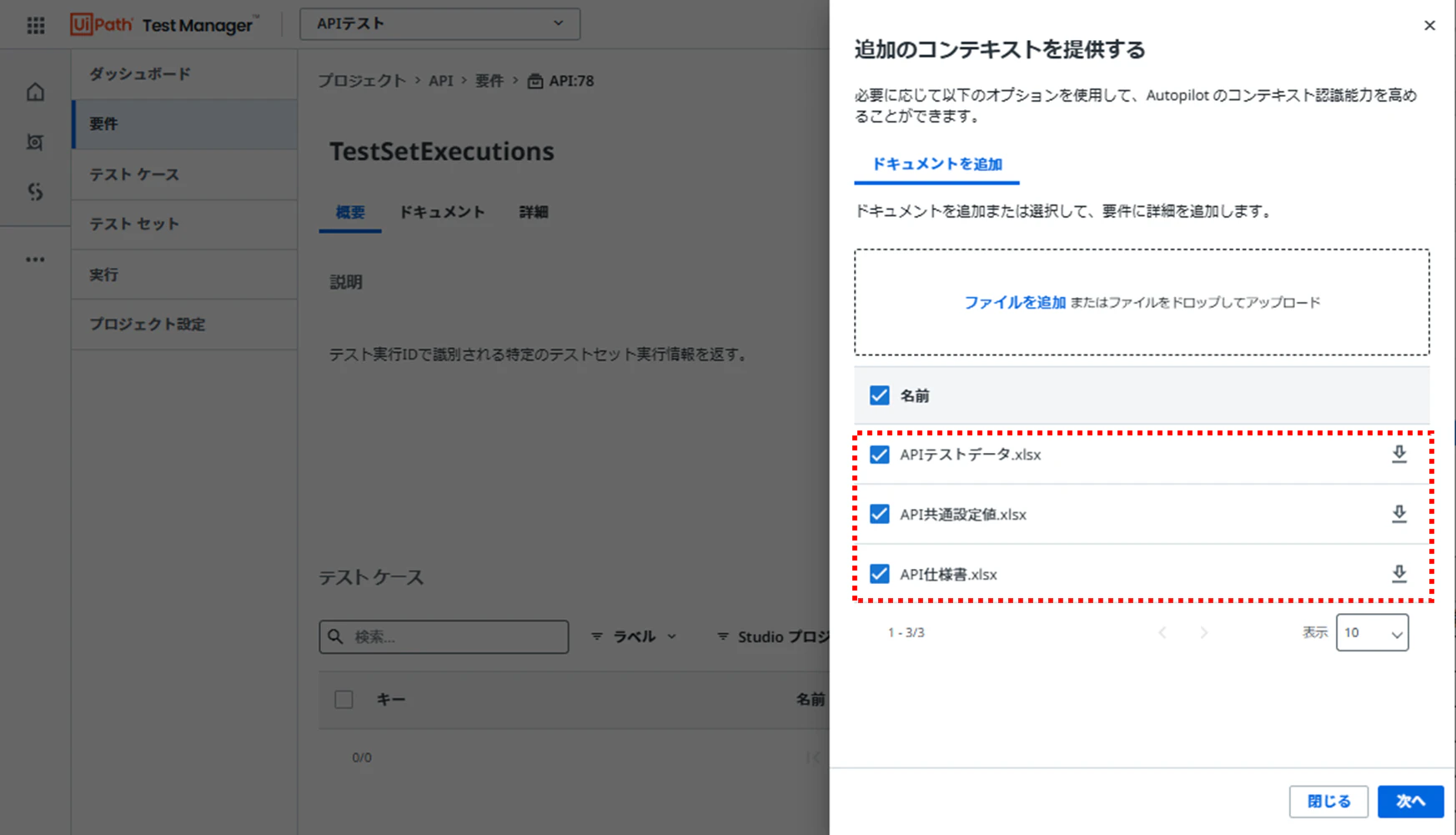Viewport: 1456px width, 835px height.
Task: Download API仕様書.xlsx file
Action: [x=1399, y=574]
